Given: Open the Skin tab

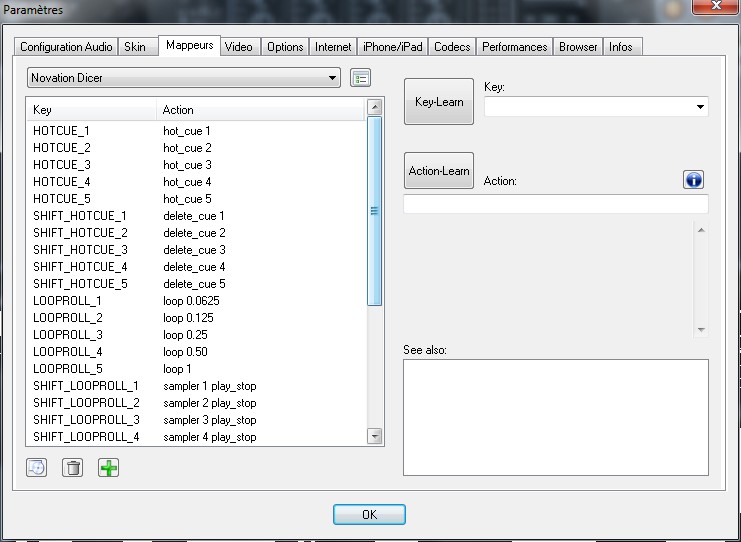Looking at the screenshot, I should 134,47.
